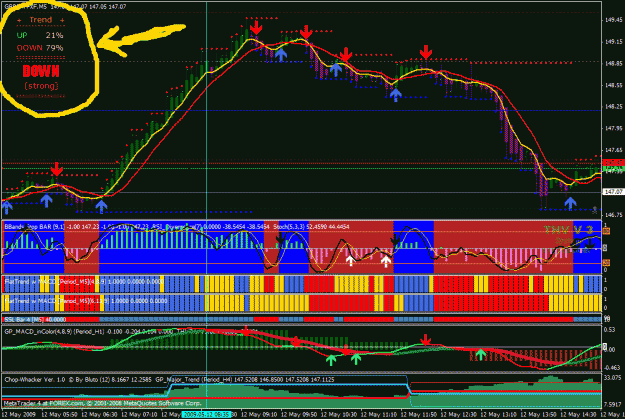The height and width of the screenshot is (419, 625).
Task: Click the blue up arrow below 11:10 candles
Action: point(395,95)
